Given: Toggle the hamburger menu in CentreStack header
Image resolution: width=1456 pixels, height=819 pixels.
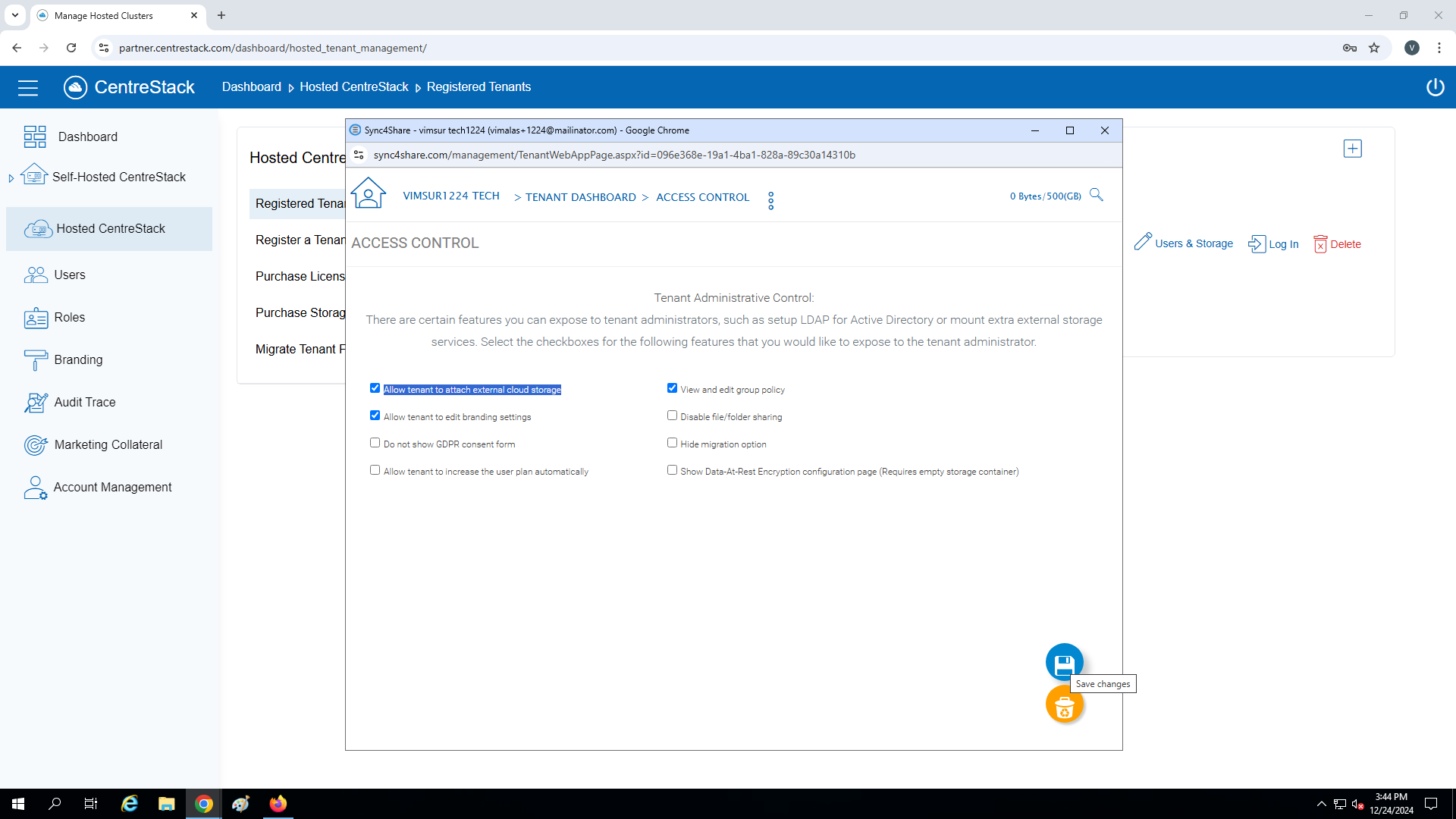Looking at the screenshot, I should click(x=28, y=87).
